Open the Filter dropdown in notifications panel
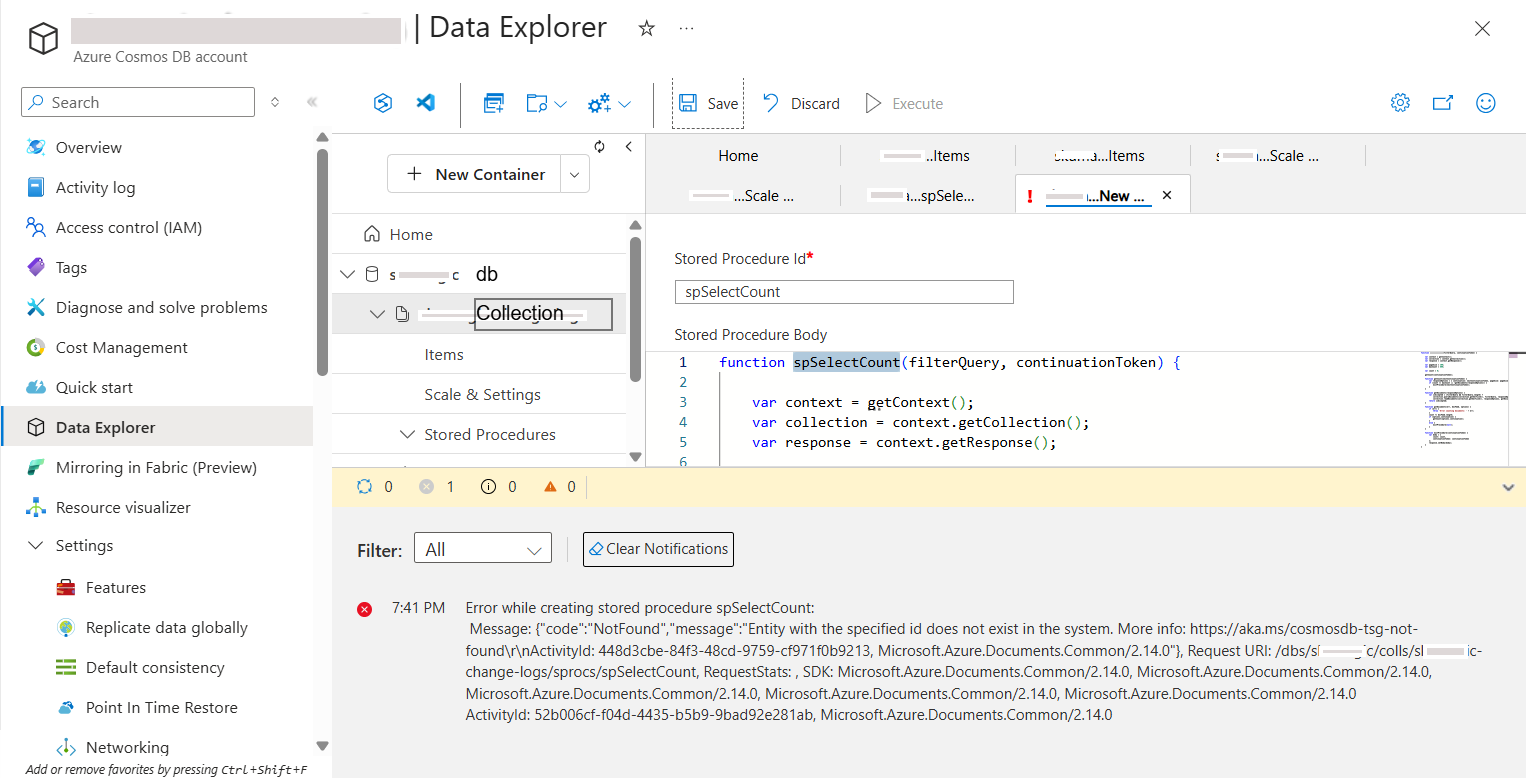The height and width of the screenshot is (778, 1526). (x=483, y=548)
